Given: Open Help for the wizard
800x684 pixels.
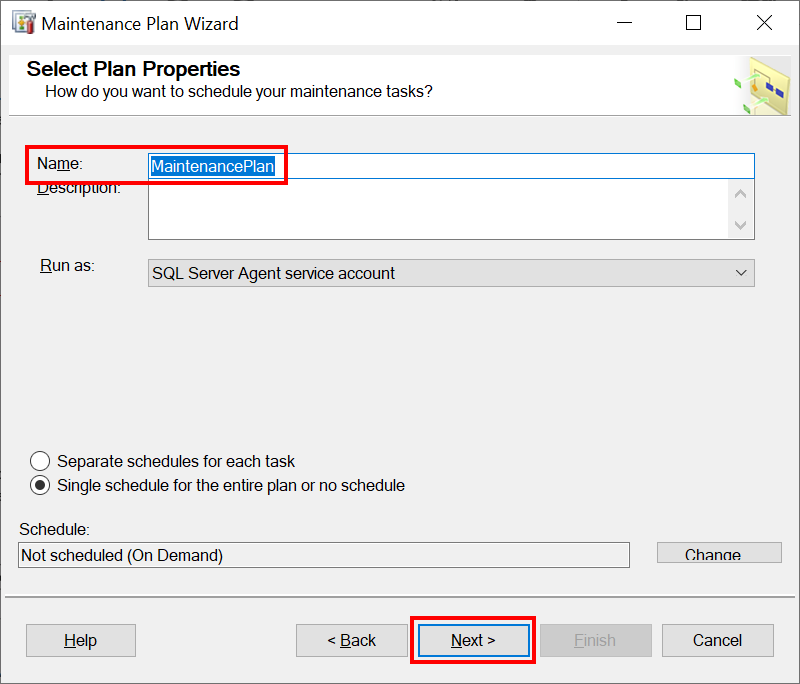Looking at the screenshot, I should pyautogui.click(x=81, y=640).
